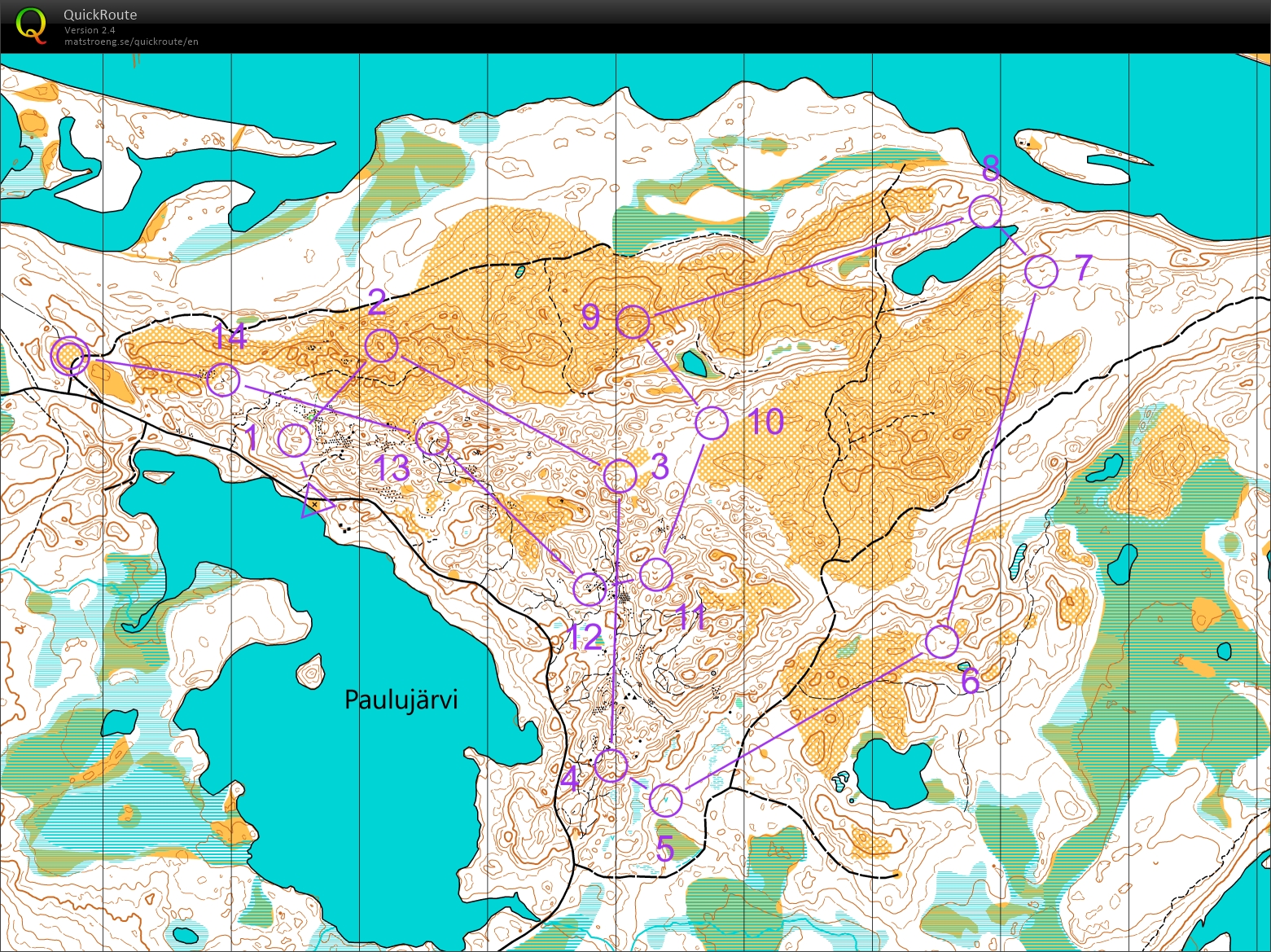The height and width of the screenshot is (952, 1271).
Task: Select the control circle for control 12
Action: tap(590, 589)
